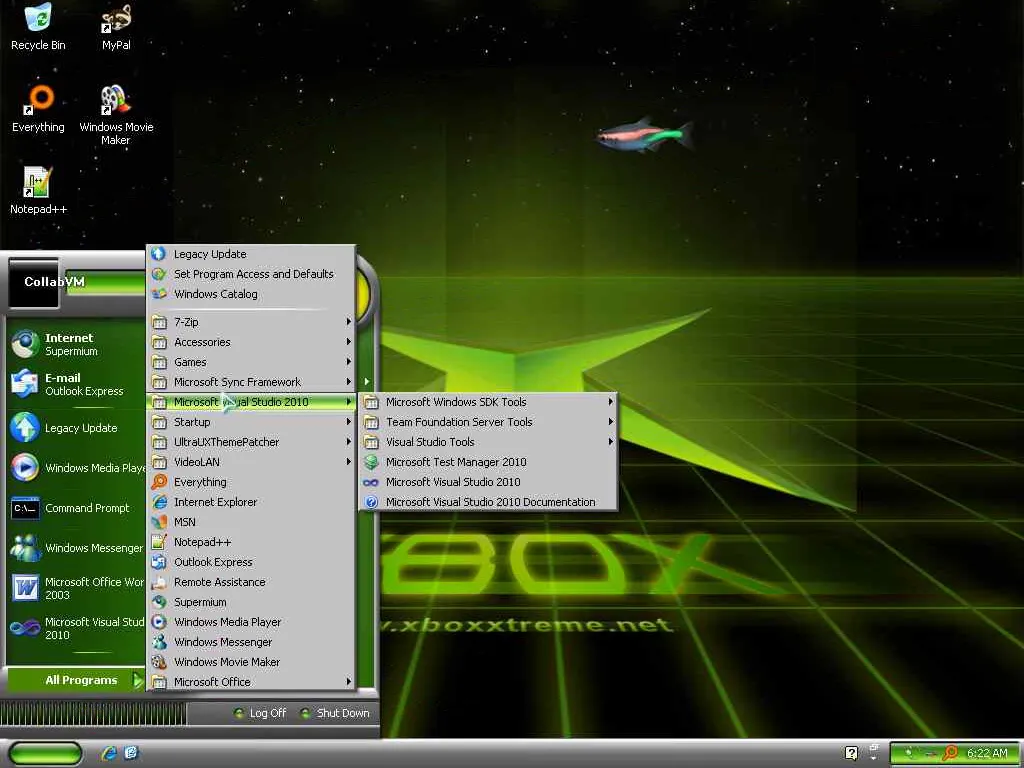Open Remote Assistance program entry
Viewport: 1024px width, 768px height.
point(251,582)
